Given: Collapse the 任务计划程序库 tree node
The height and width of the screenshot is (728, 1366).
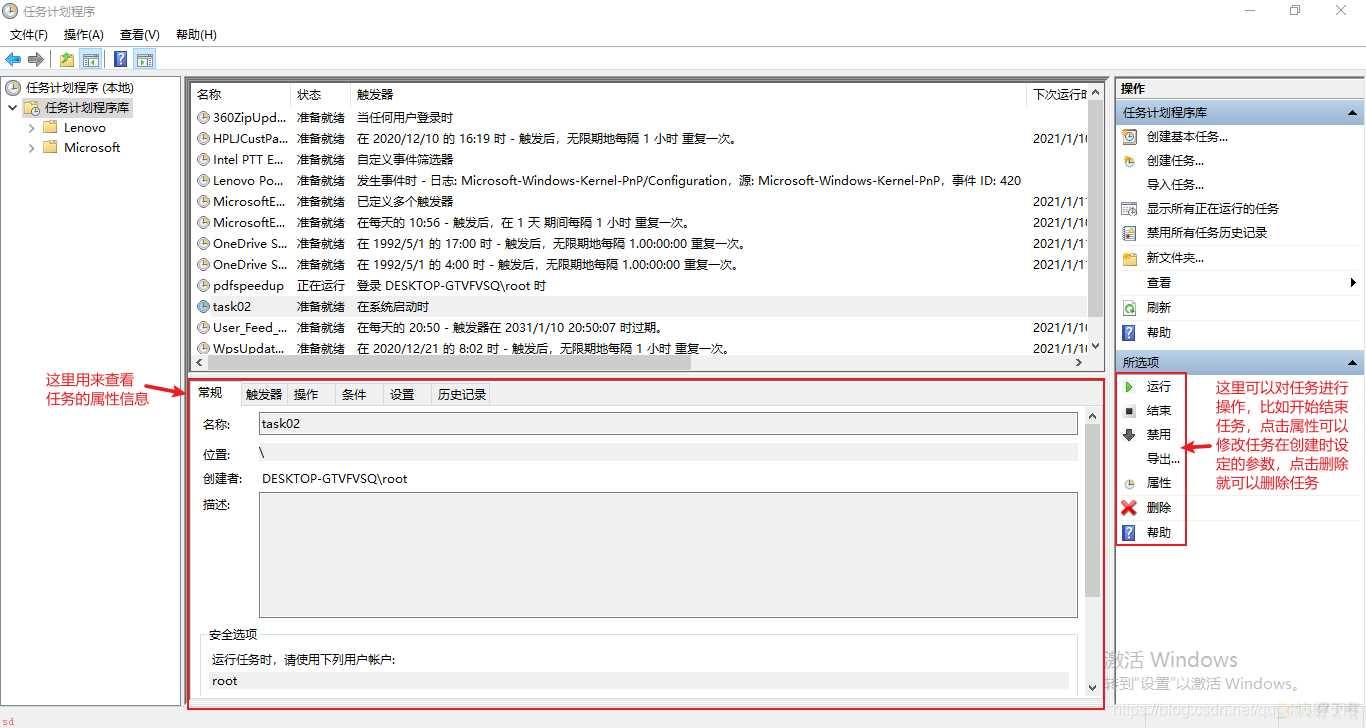Looking at the screenshot, I should [13, 108].
